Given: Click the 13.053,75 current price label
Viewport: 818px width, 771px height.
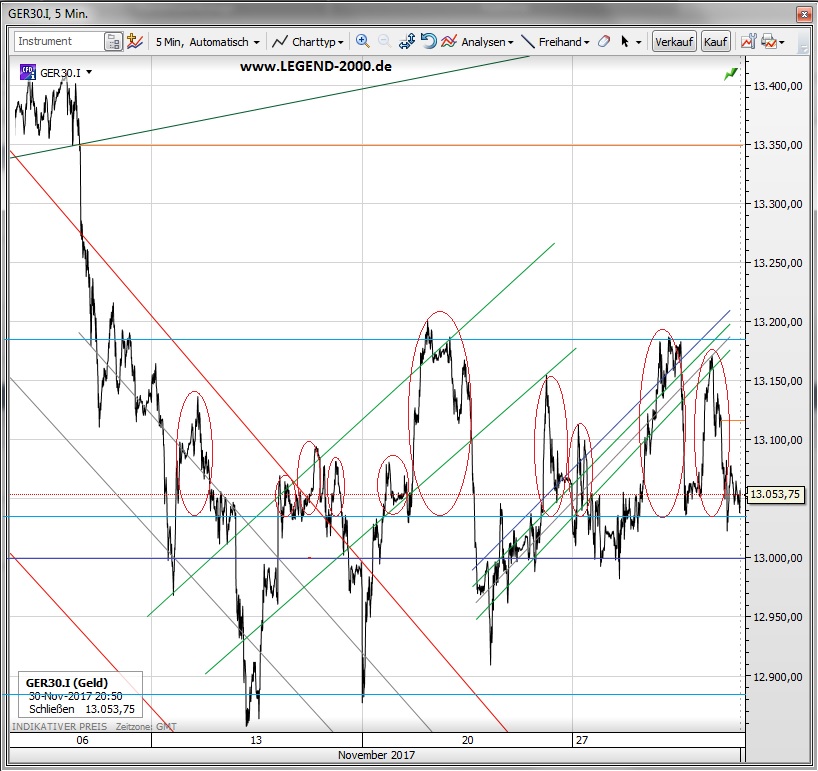Looking at the screenshot, I should tap(777, 494).
